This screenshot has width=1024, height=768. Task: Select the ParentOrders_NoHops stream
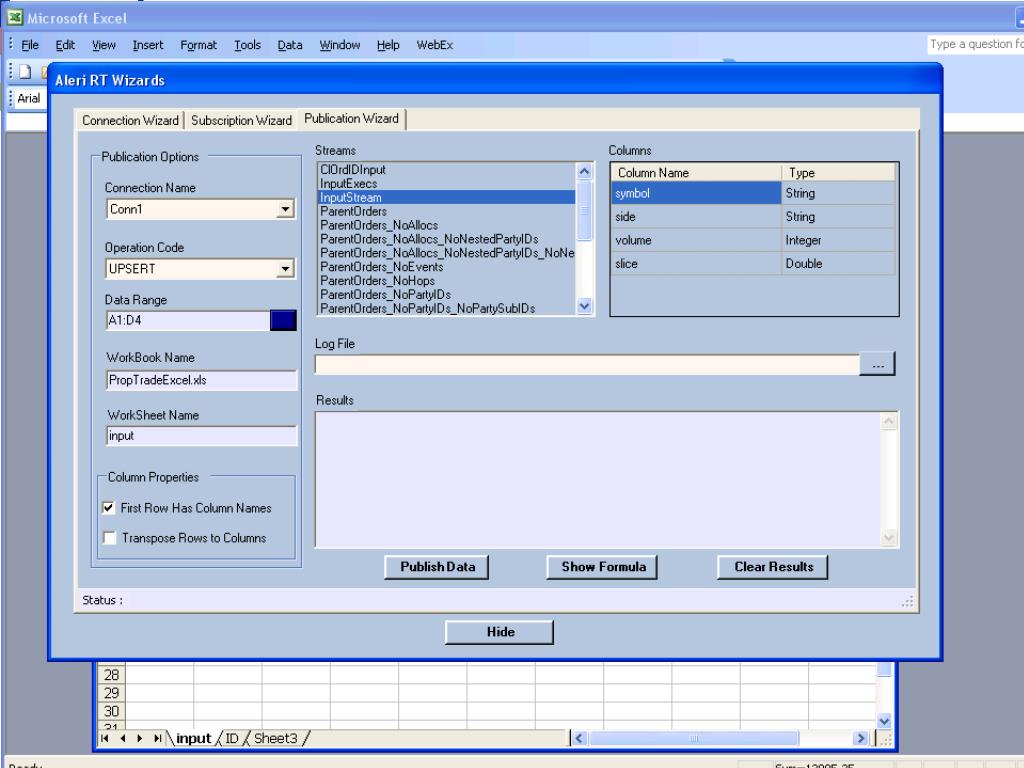point(447,281)
